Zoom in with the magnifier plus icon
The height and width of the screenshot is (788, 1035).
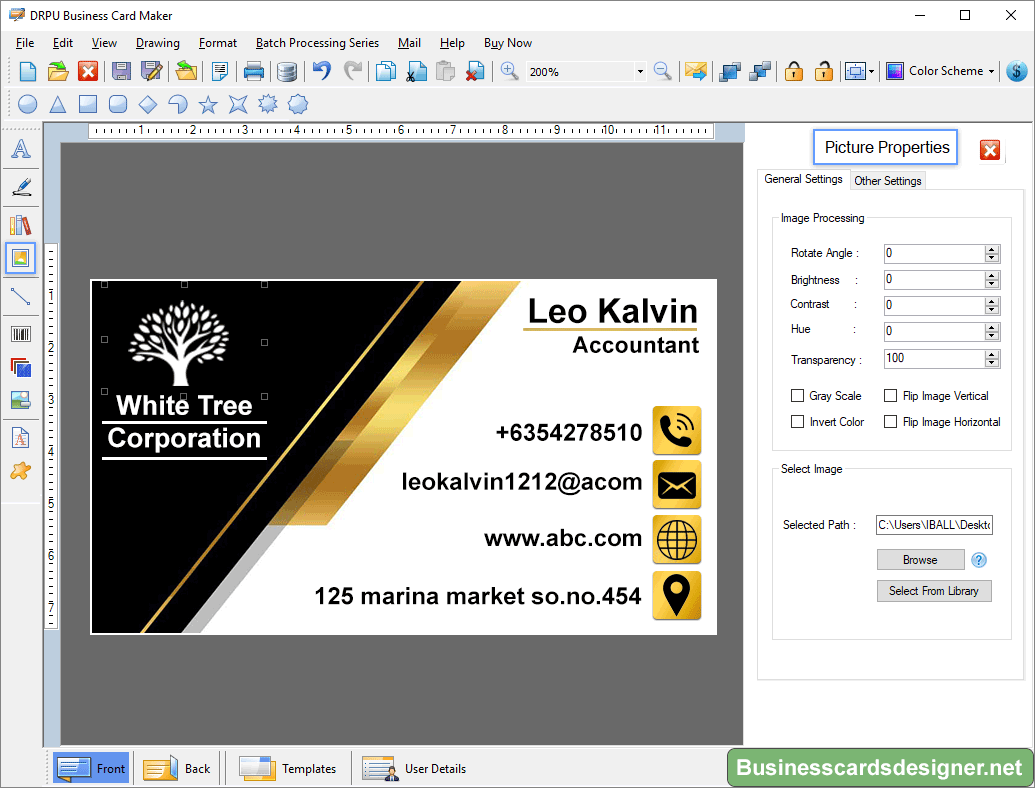(509, 71)
